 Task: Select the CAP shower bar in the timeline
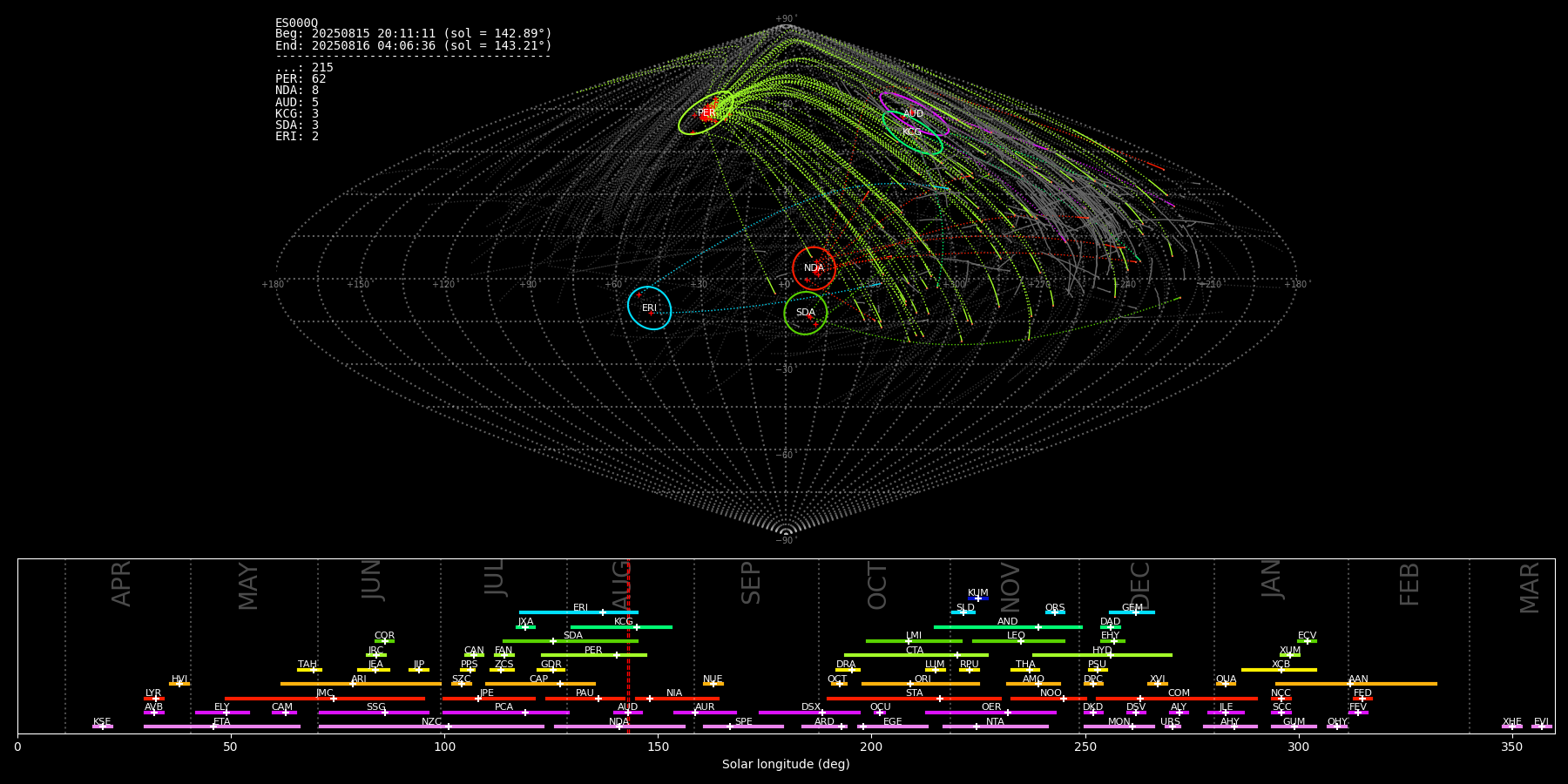(x=540, y=684)
